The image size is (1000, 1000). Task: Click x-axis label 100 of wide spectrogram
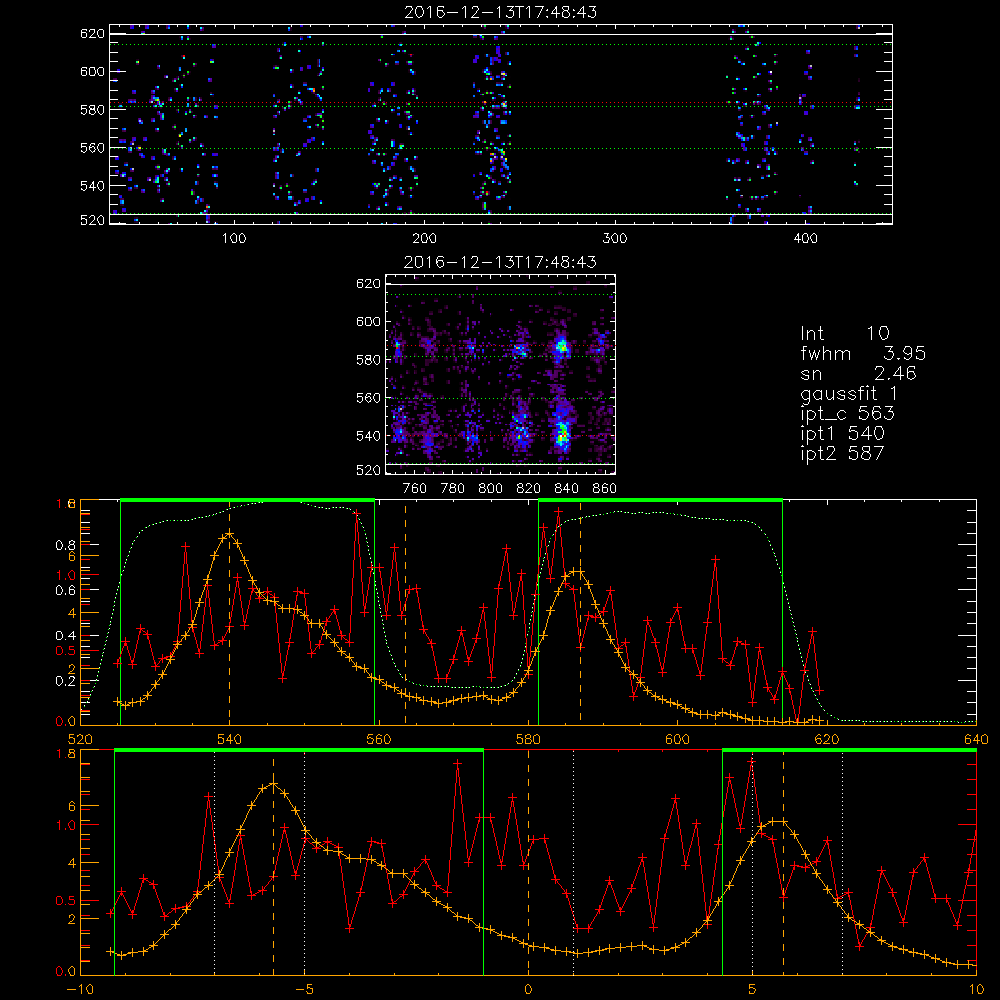click(234, 239)
